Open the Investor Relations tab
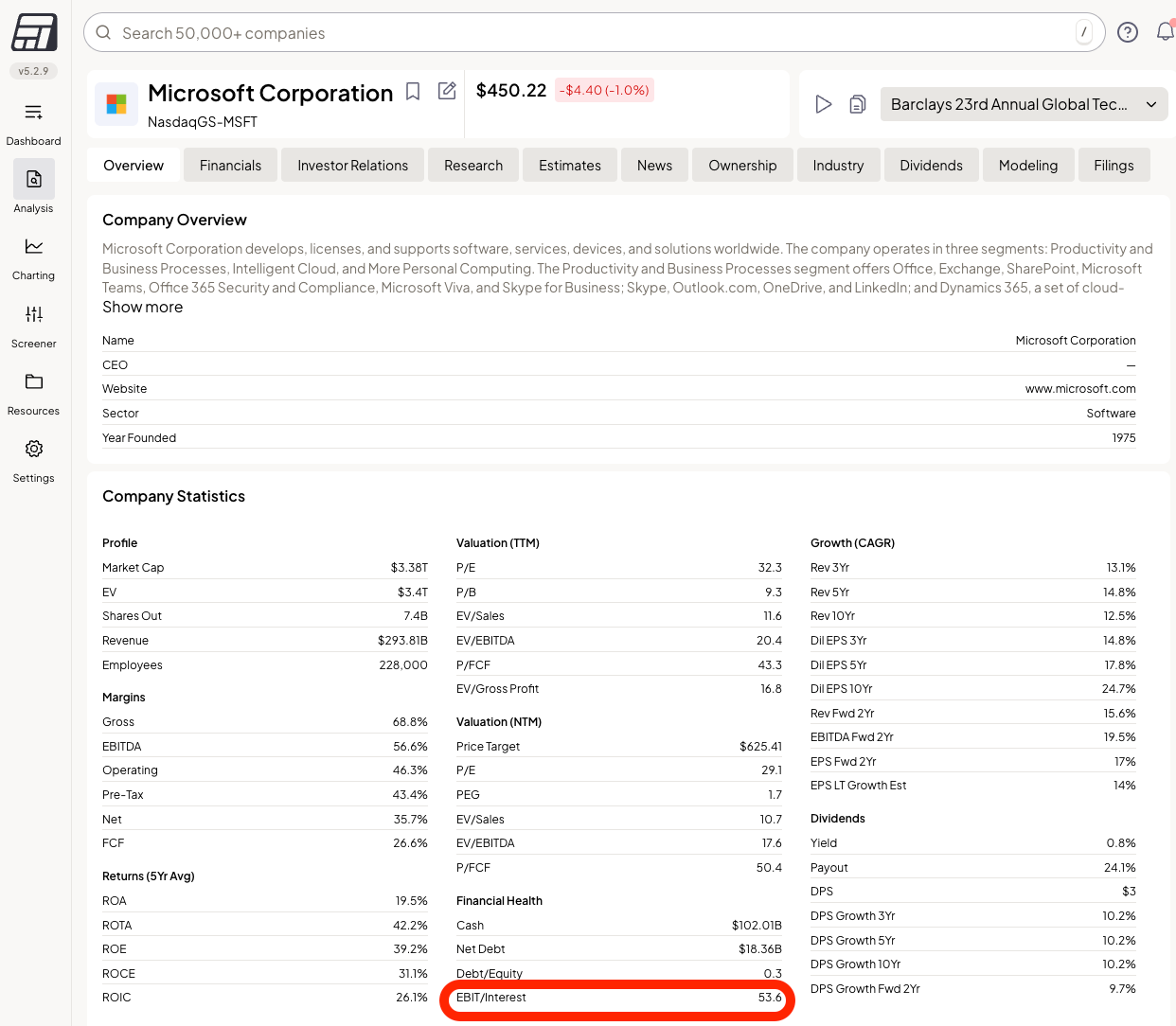1176x1026 pixels. (x=353, y=165)
